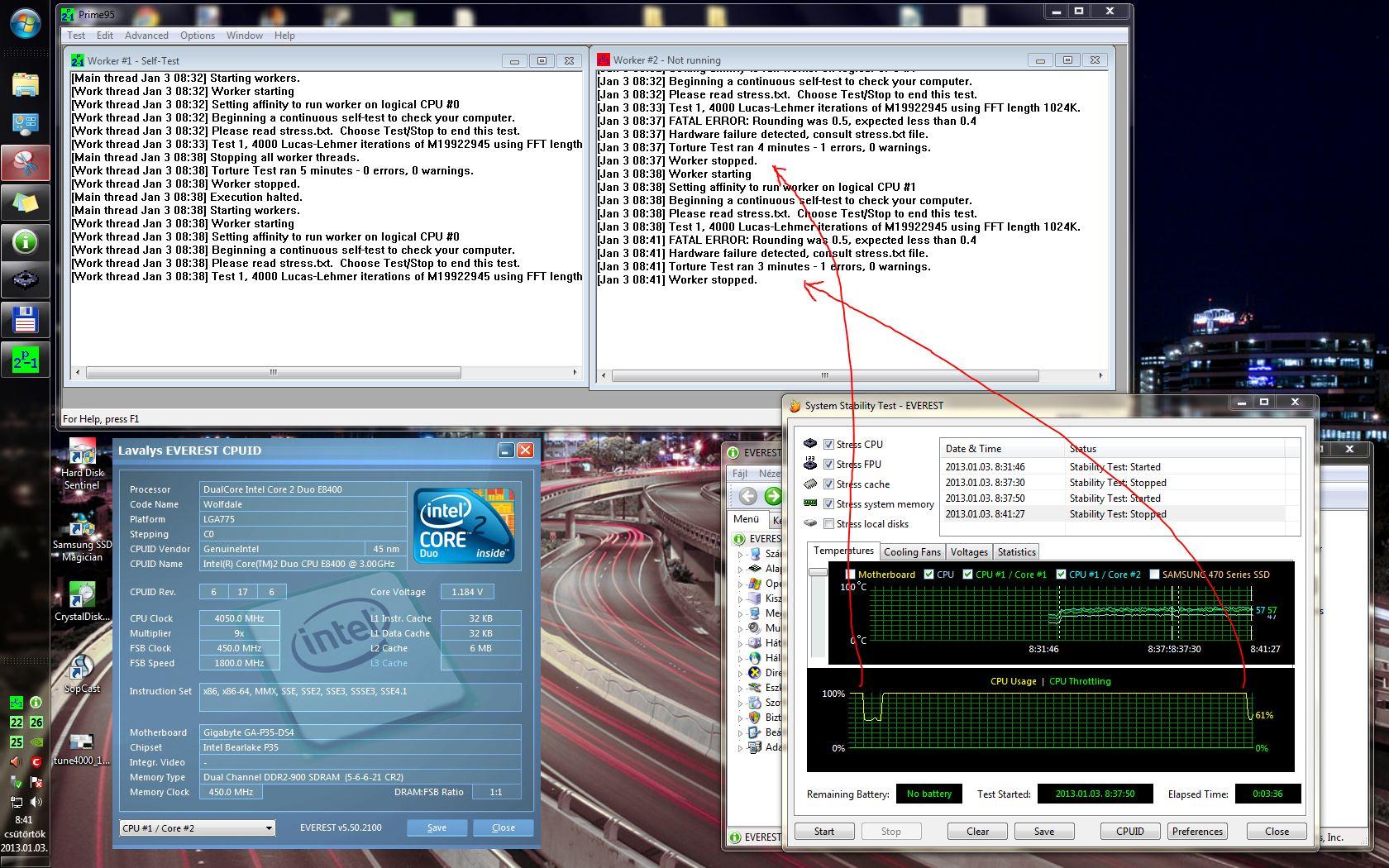Open the Snipping Tool taskbar icon
Viewport: 1389px width, 868px height.
25,163
